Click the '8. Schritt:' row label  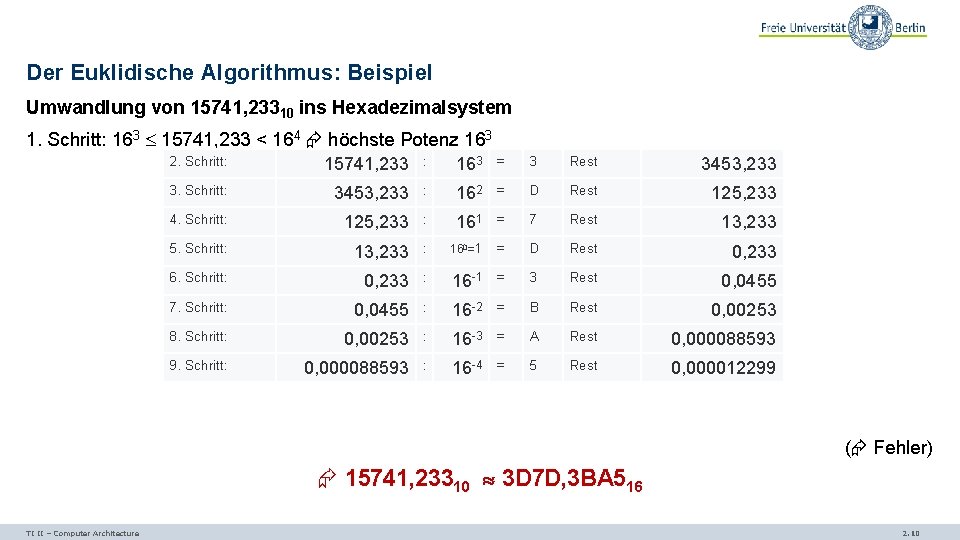coord(198,336)
